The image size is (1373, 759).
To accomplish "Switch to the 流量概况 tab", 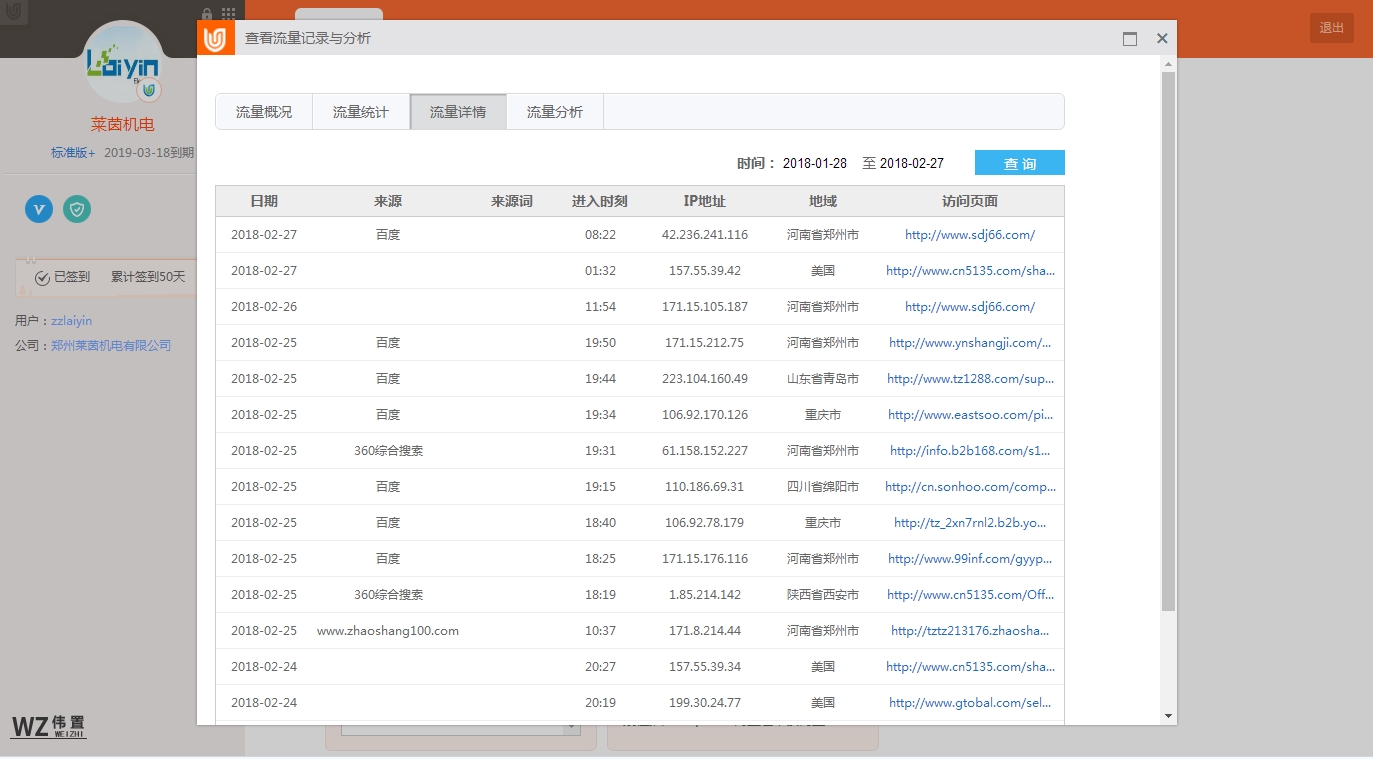I will point(264,112).
